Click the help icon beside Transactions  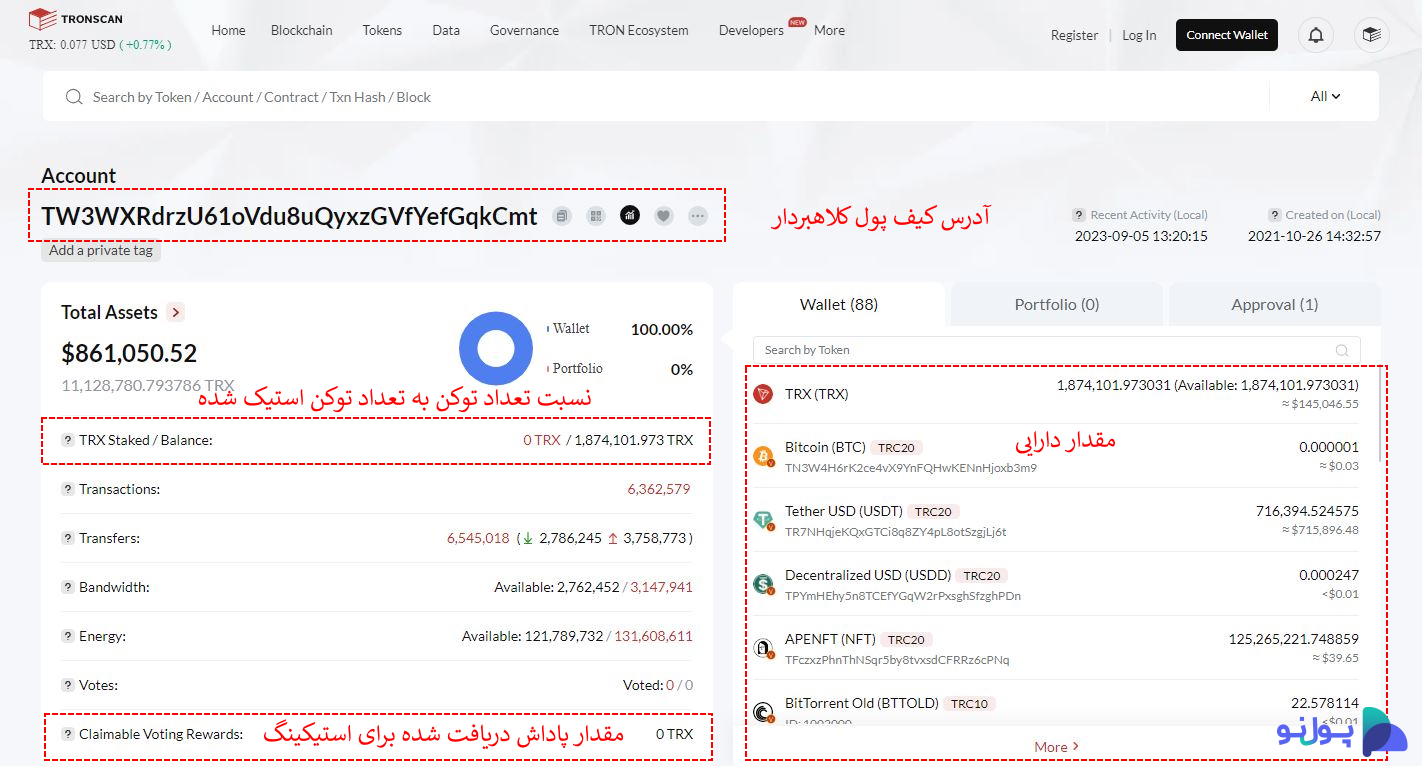coord(68,489)
